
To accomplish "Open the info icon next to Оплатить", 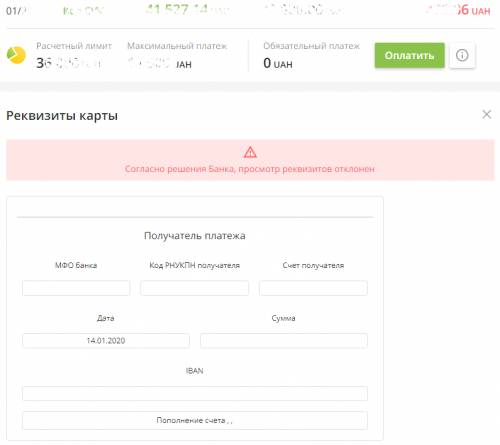I will tap(462, 55).
